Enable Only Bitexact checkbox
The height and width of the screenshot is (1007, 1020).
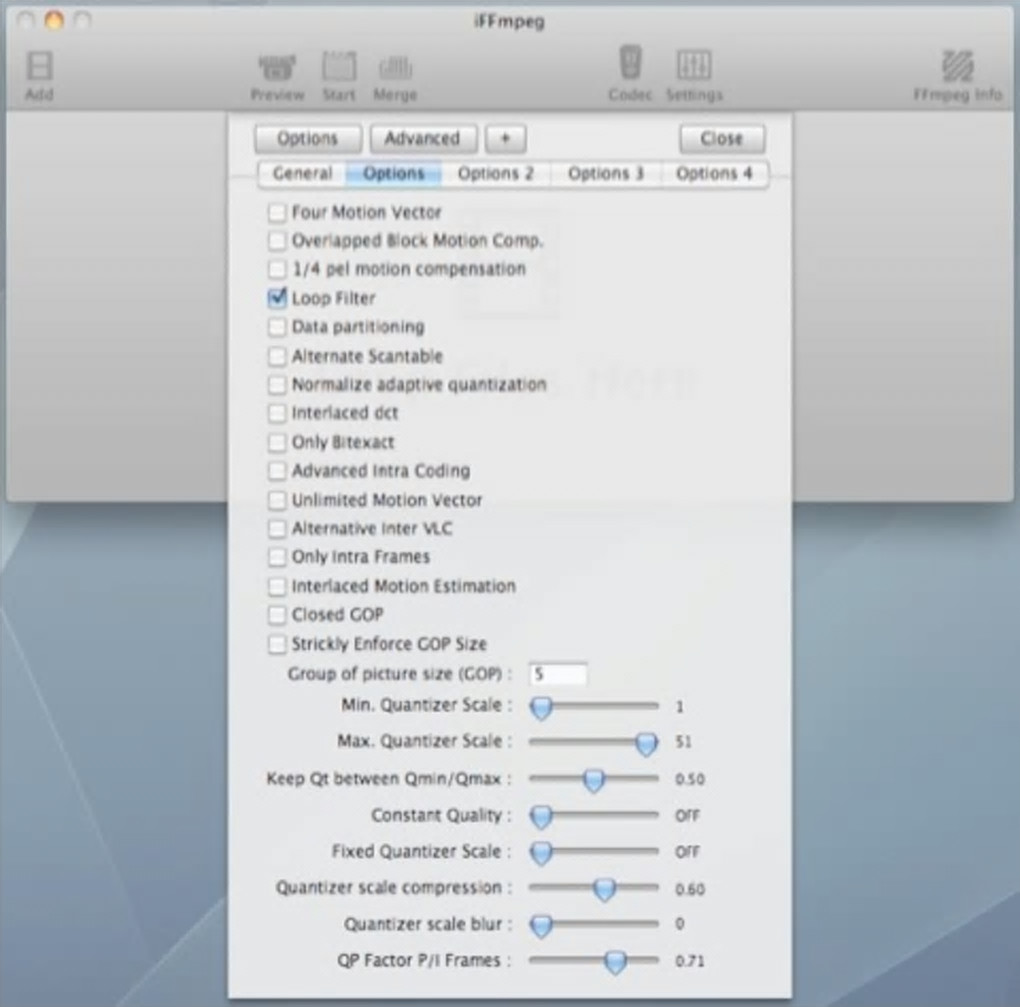pos(277,442)
